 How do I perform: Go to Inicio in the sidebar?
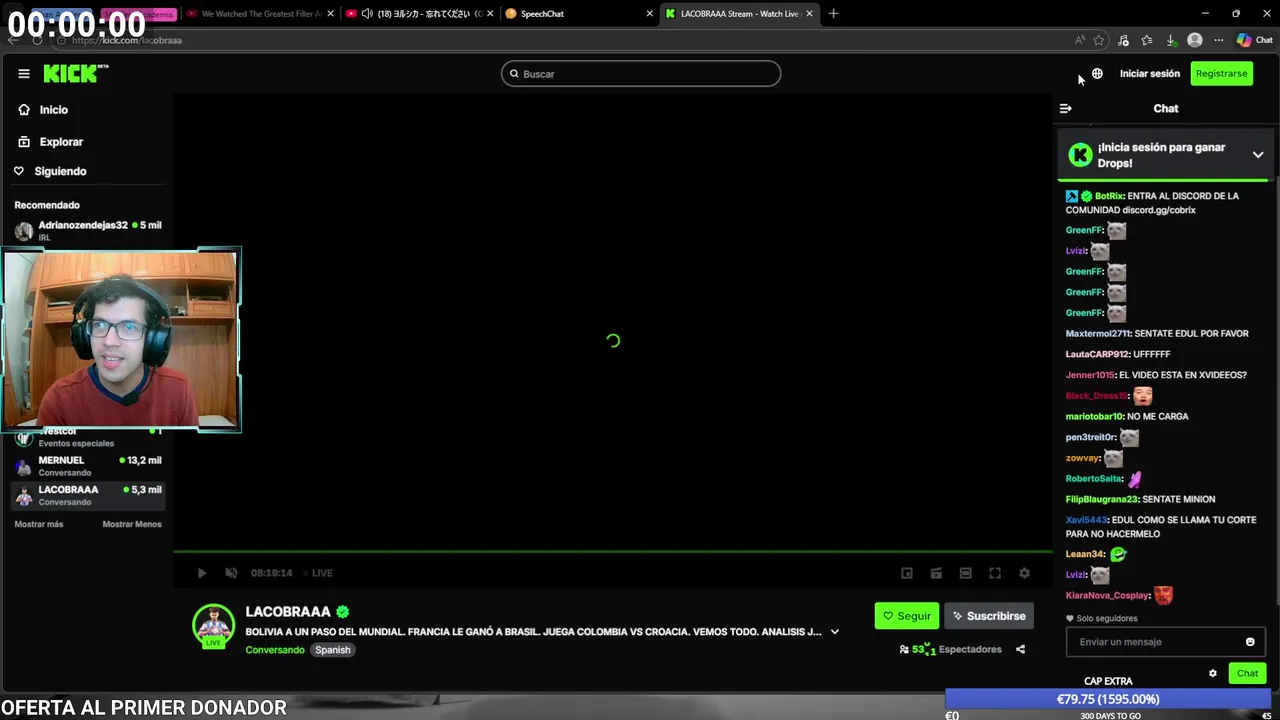(43, 110)
